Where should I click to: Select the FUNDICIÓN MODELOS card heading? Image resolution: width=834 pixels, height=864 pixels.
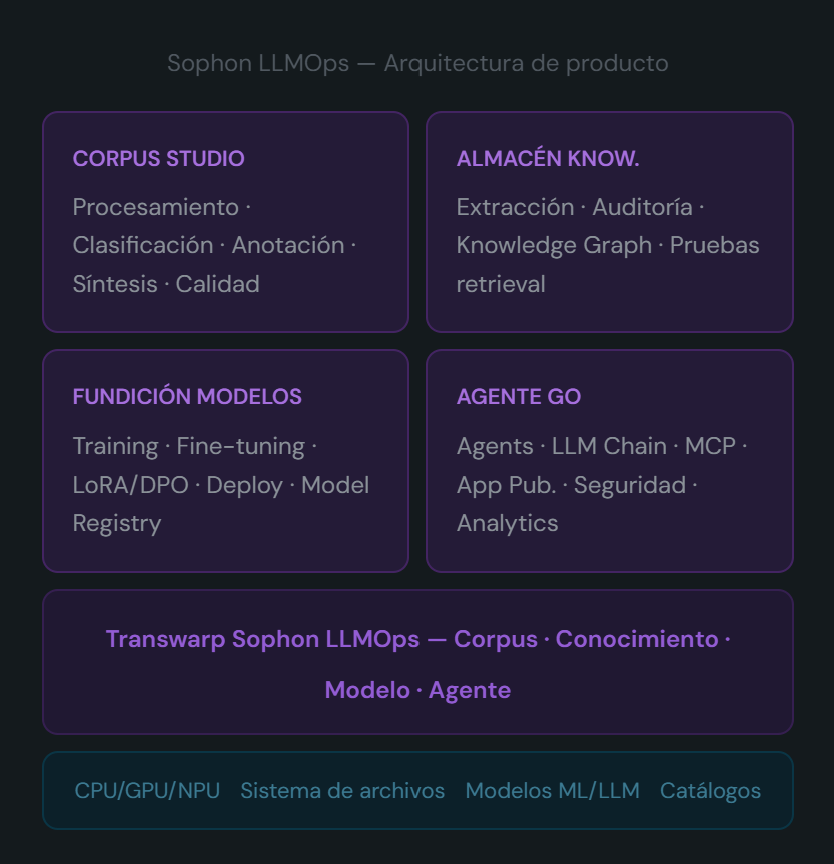point(187,396)
